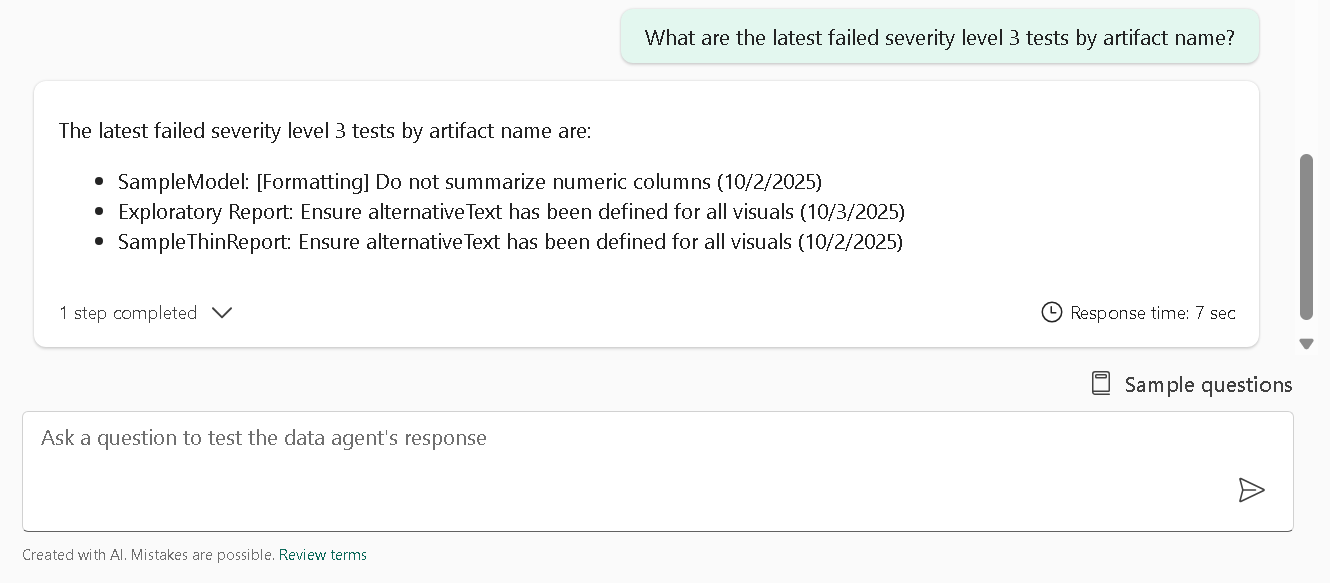
Task: Click the 1 step completed text label
Action: click(x=128, y=313)
